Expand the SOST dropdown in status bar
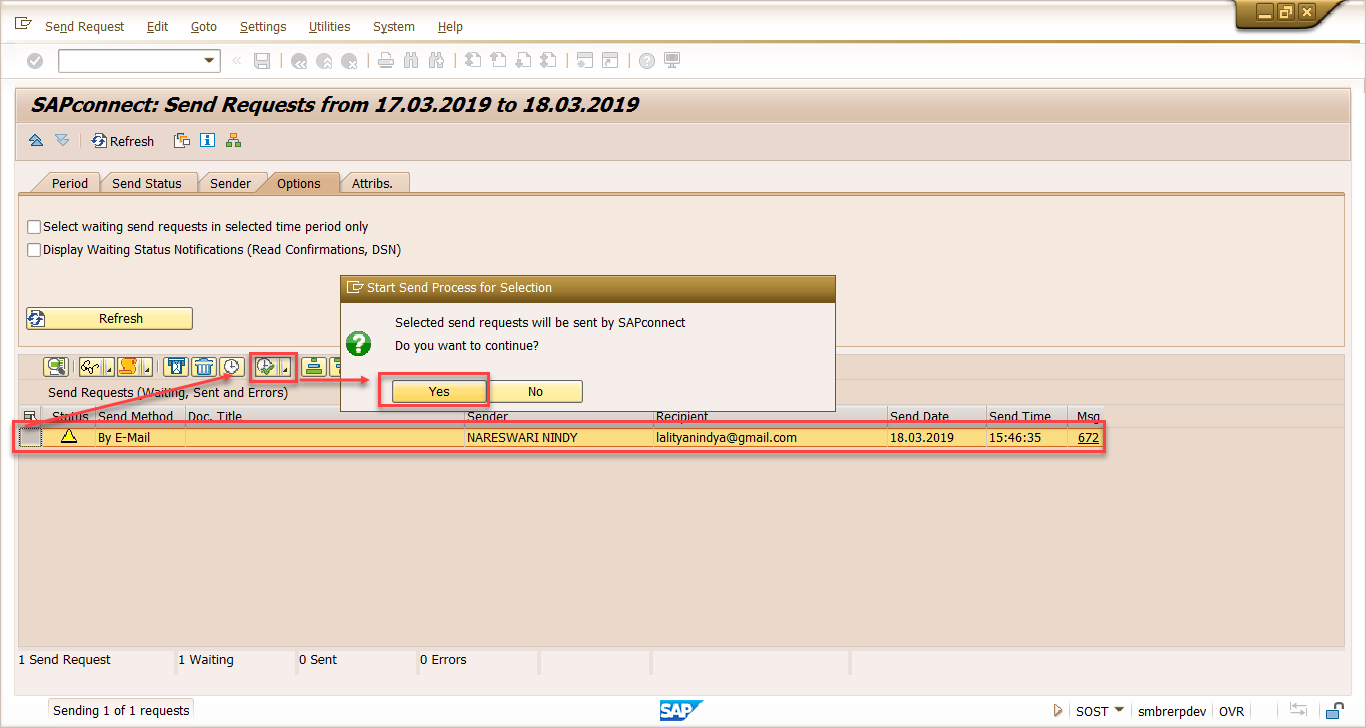The width and height of the screenshot is (1366, 728). pyautogui.click(x=1119, y=710)
